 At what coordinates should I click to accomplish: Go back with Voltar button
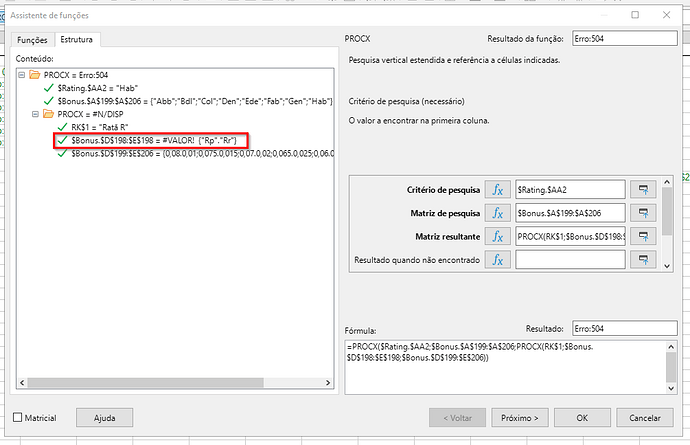(x=457, y=418)
